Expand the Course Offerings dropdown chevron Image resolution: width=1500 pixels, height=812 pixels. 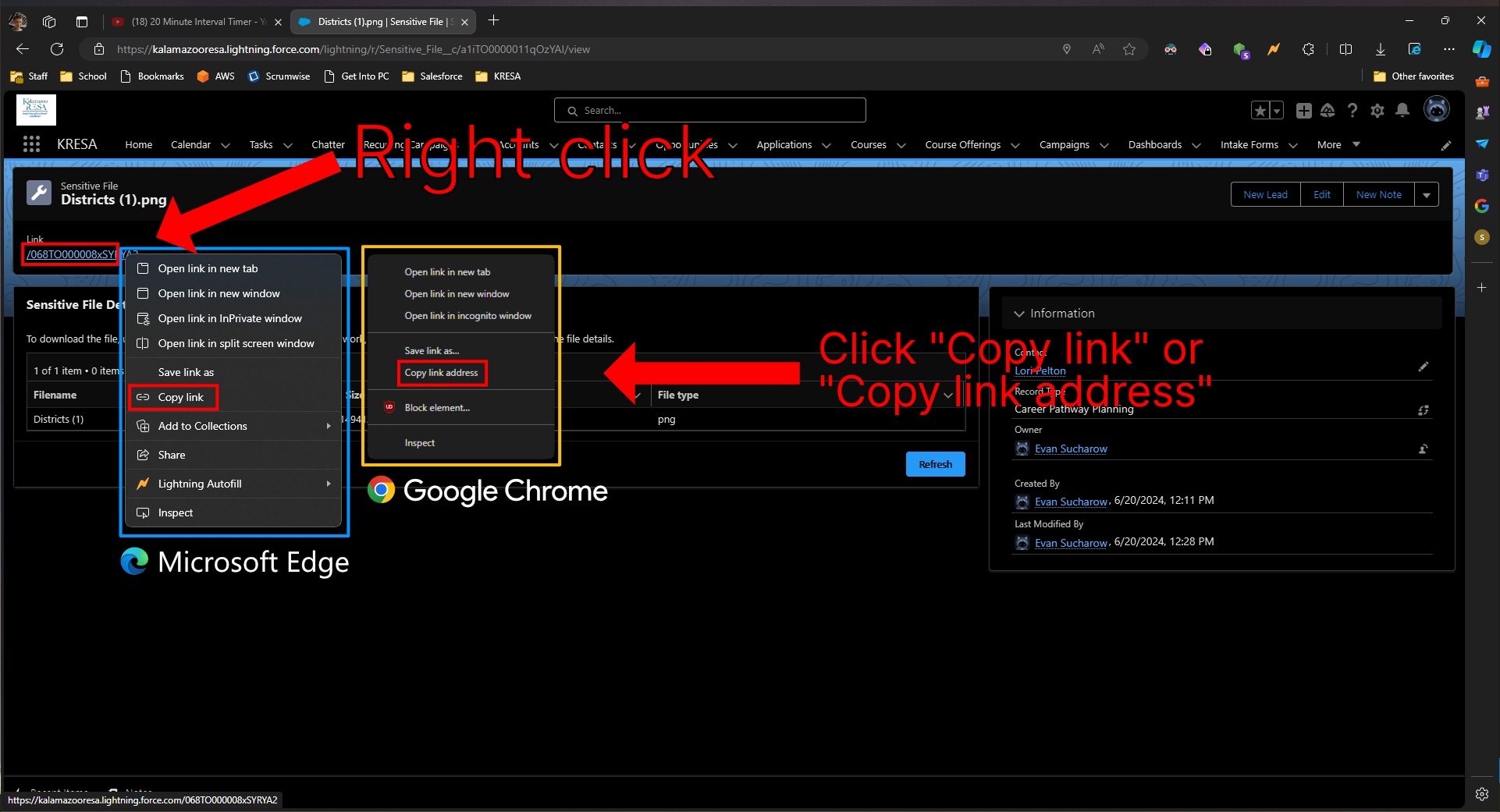click(1015, 145)
